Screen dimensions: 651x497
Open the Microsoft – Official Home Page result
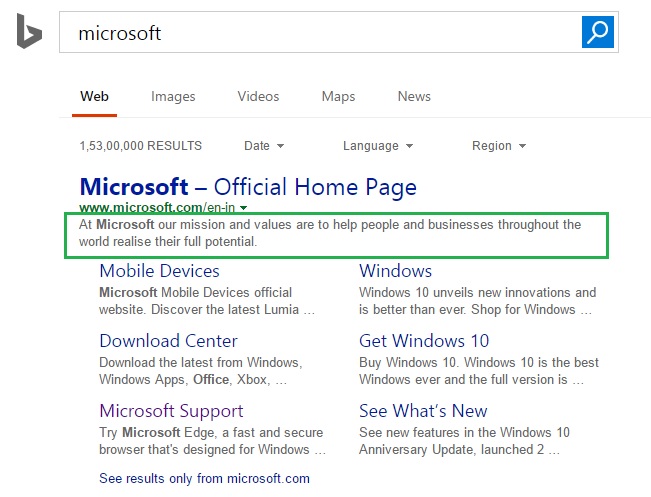coord(248,187)
